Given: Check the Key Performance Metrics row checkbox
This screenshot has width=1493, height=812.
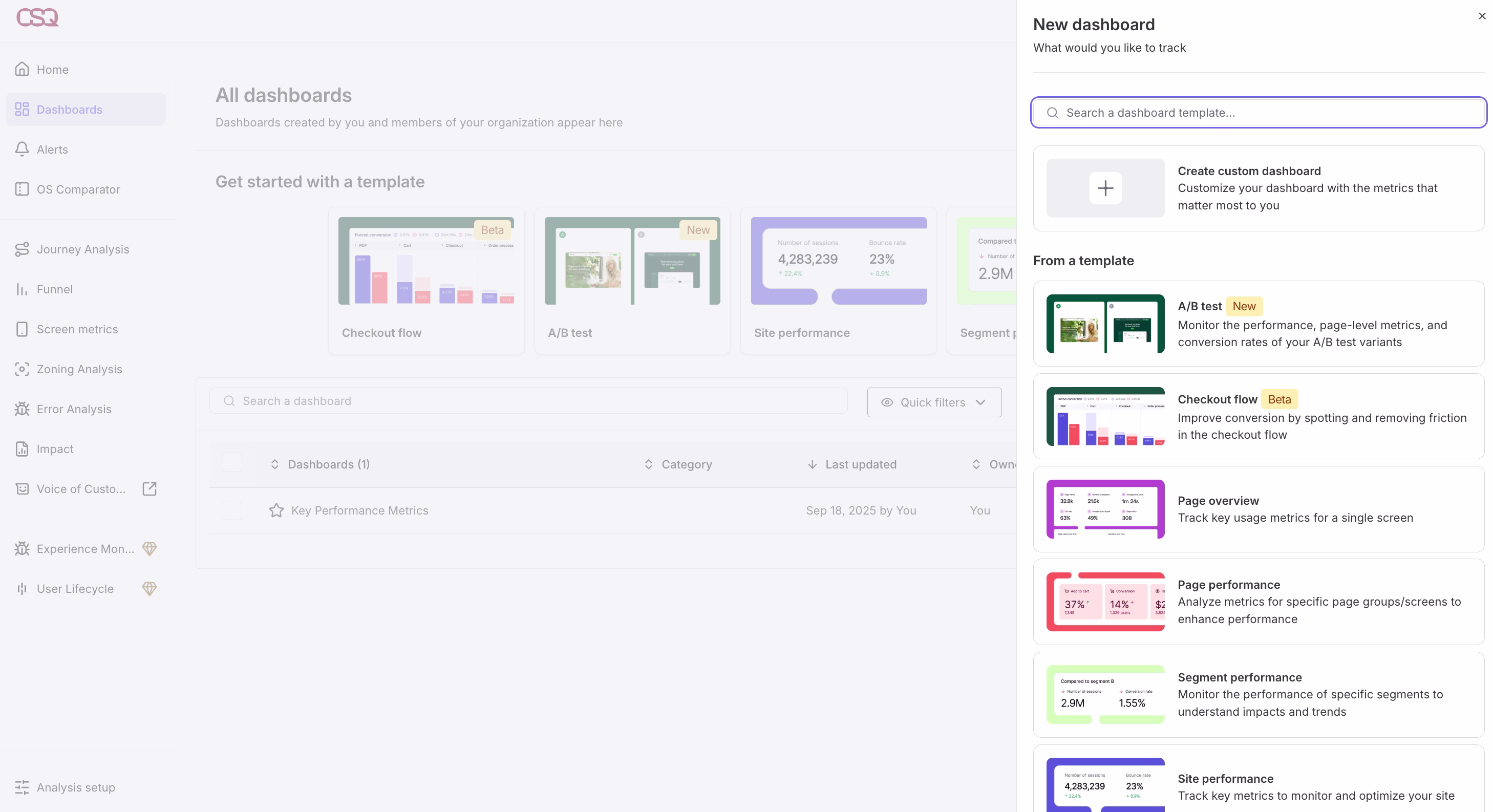Looking at the screenshot, I should click(232, 510).
